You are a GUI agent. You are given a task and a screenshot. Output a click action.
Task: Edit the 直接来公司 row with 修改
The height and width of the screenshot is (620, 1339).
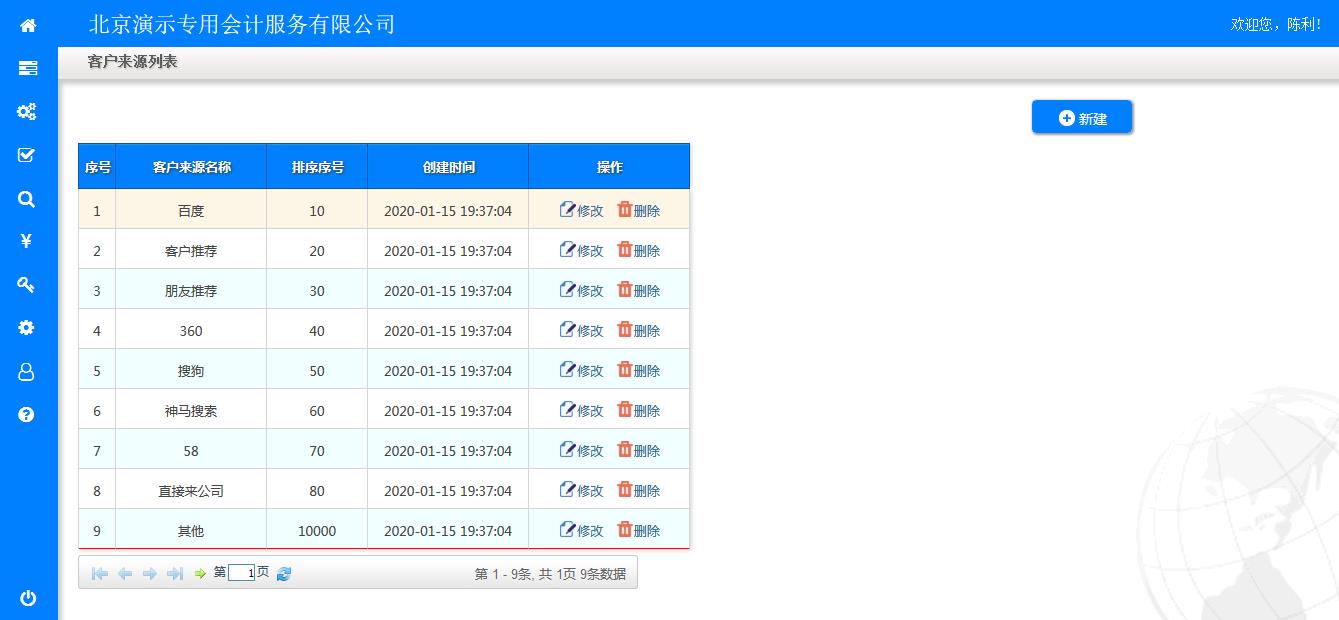(581, 490)
